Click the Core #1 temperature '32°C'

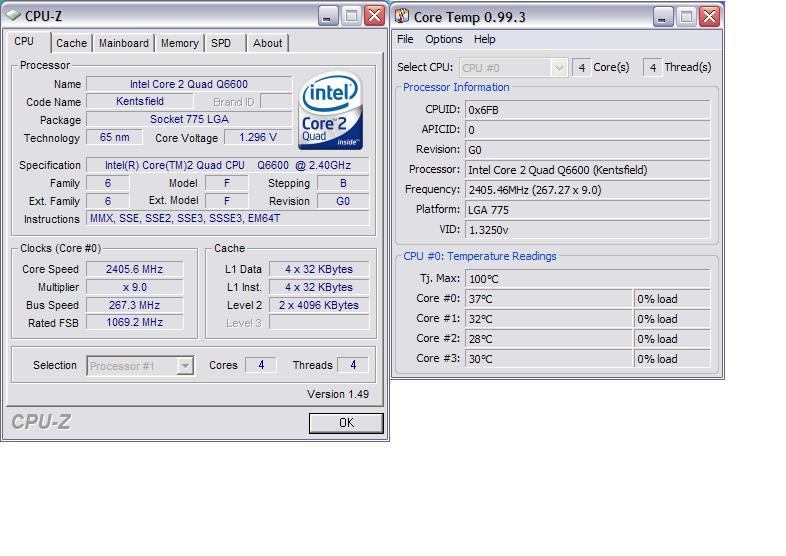548,319
